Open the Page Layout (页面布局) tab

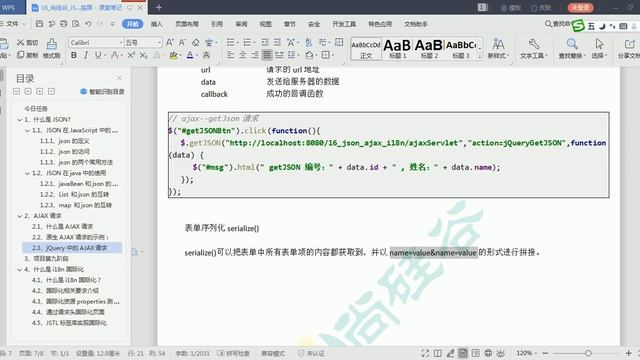(x=187, y=24)
